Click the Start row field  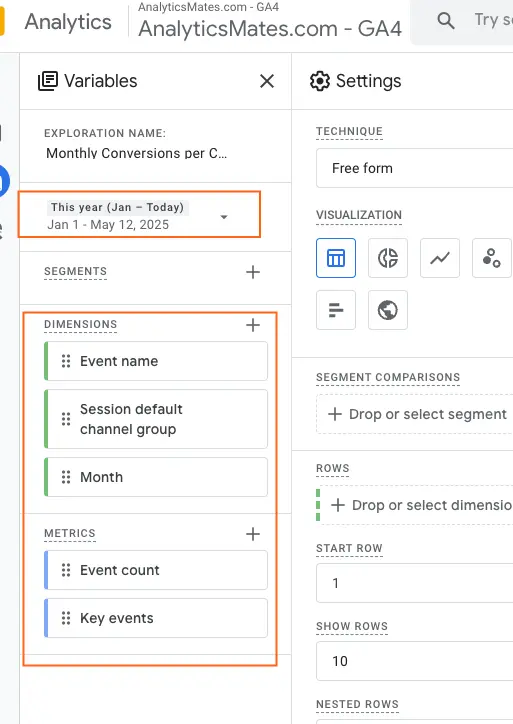coord(414,583)
